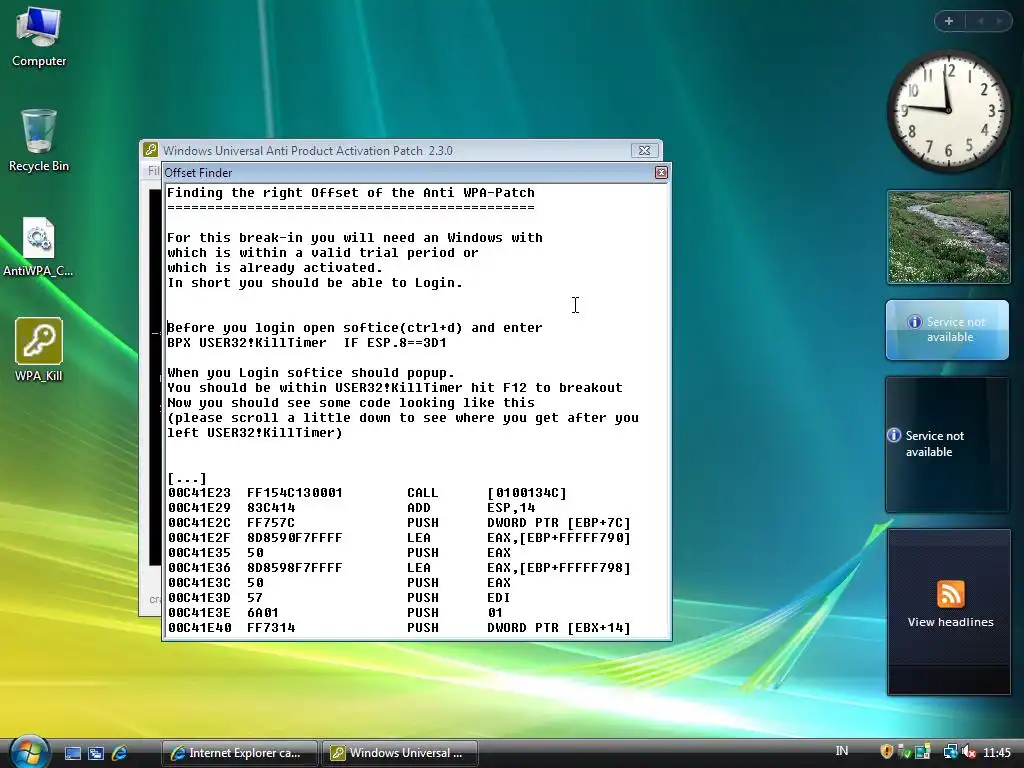The height and width of the screenshot is (768, 1024).
Task: Click the LEA EAX,[EBP+FFFFF798] operand
Action: click(x=558, y=568)
